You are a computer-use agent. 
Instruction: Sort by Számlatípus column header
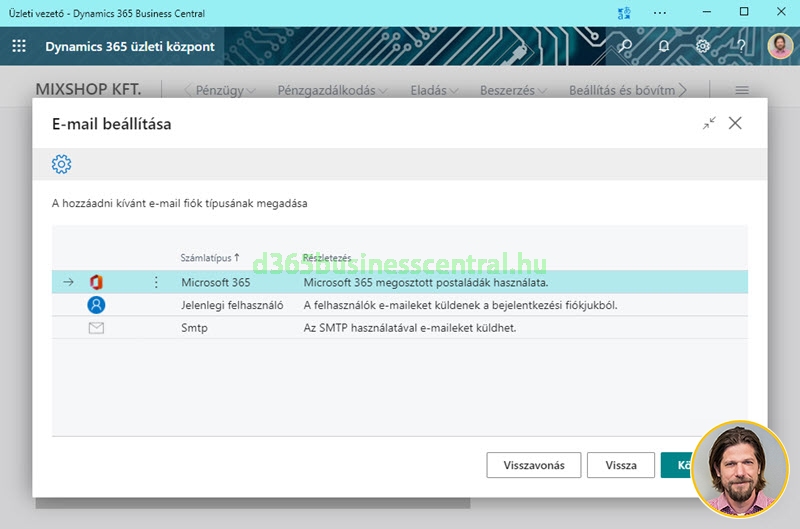pos(209,258)
